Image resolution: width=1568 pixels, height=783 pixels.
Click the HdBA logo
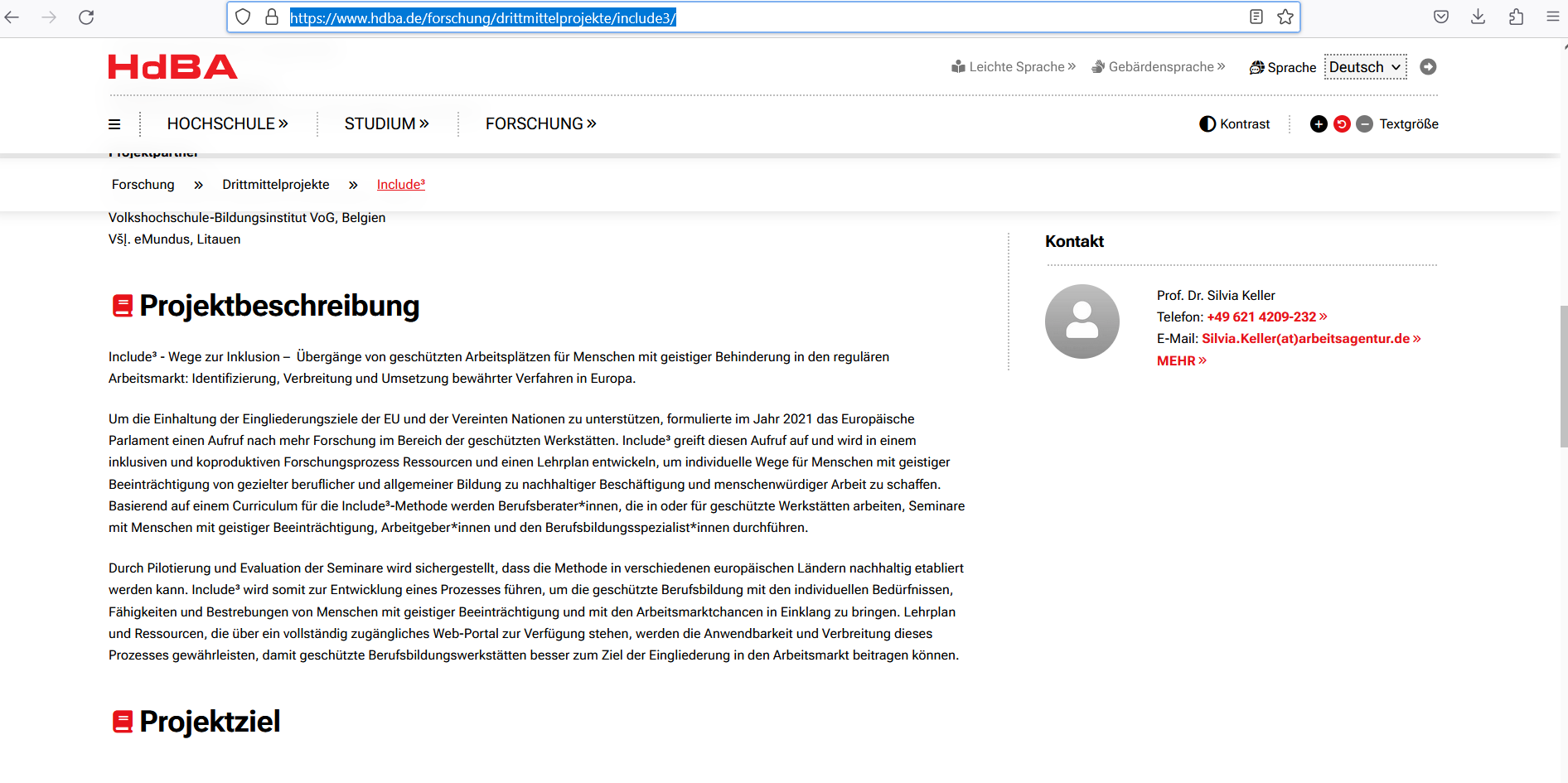tap(172, 66)
